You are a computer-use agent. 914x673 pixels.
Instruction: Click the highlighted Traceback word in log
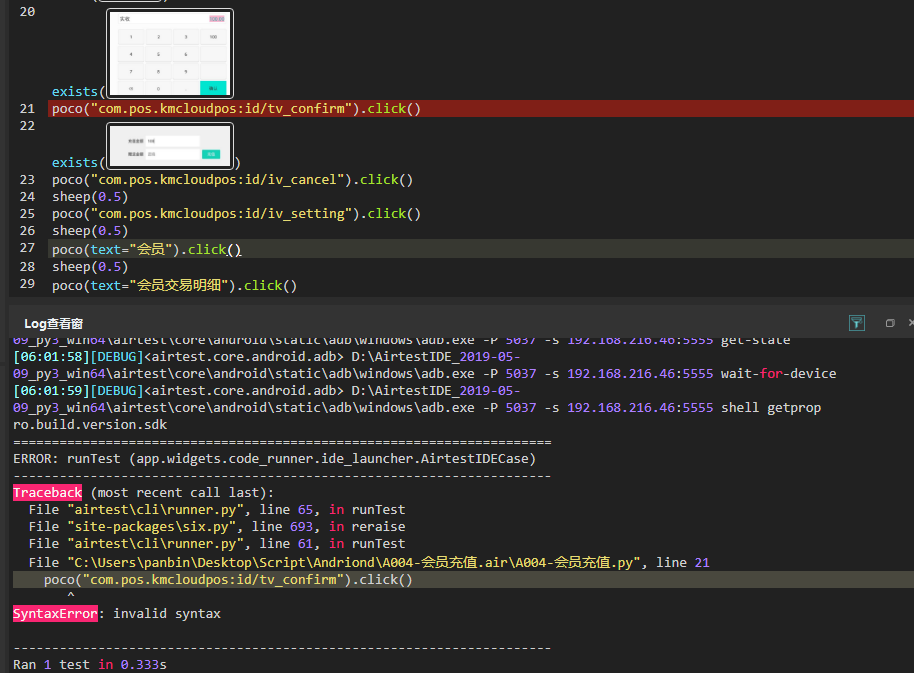(47, 492)
